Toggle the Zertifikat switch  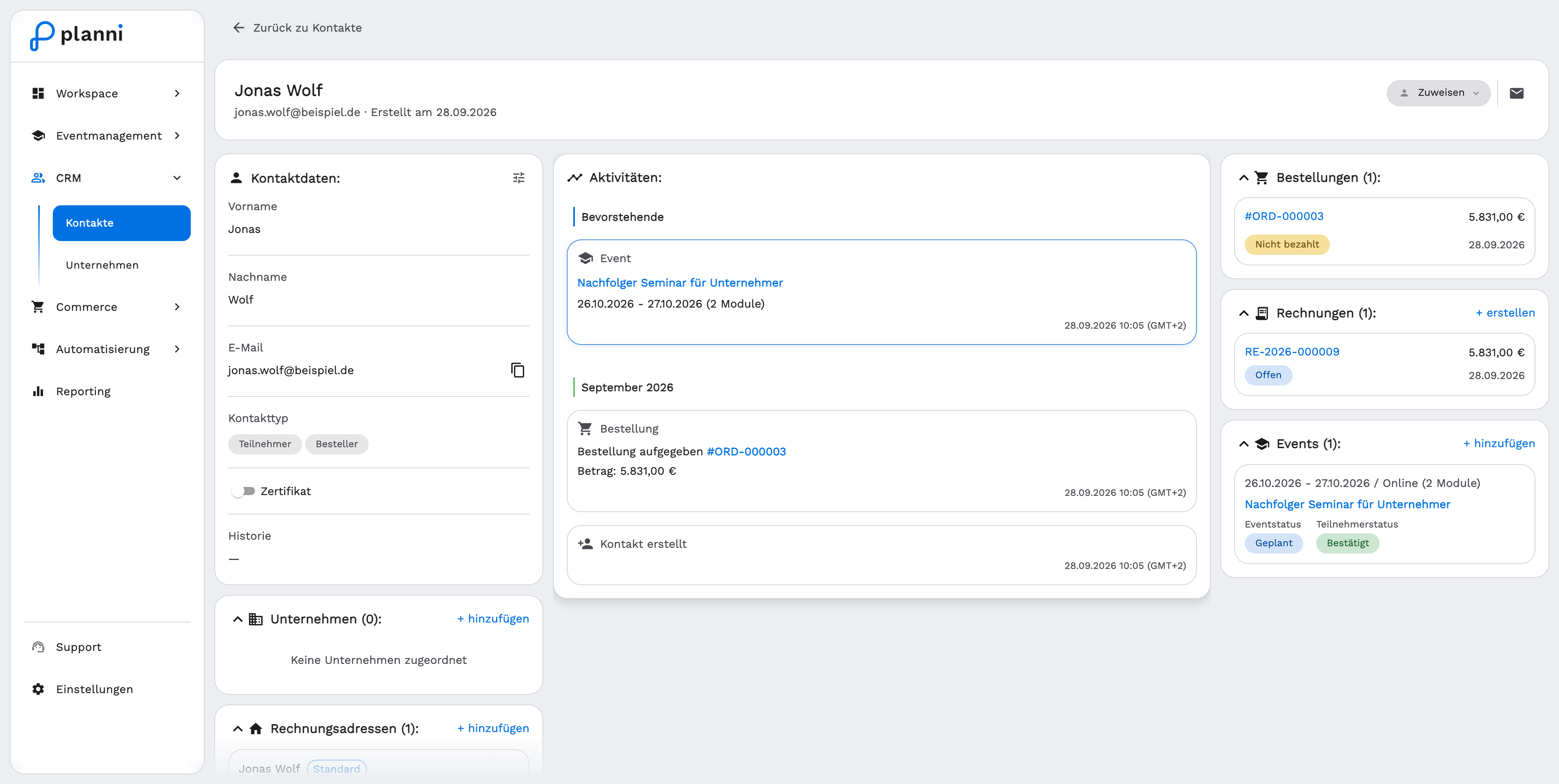click(x=243, y=491)
